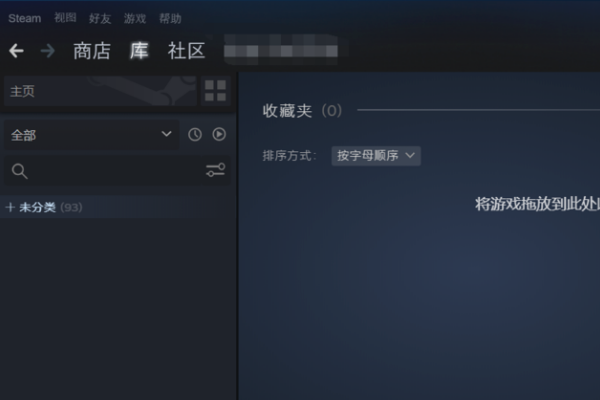This screenshot has height=400, width=600.
Task: Click the 主页 library home button
Action: coord(100,91)
